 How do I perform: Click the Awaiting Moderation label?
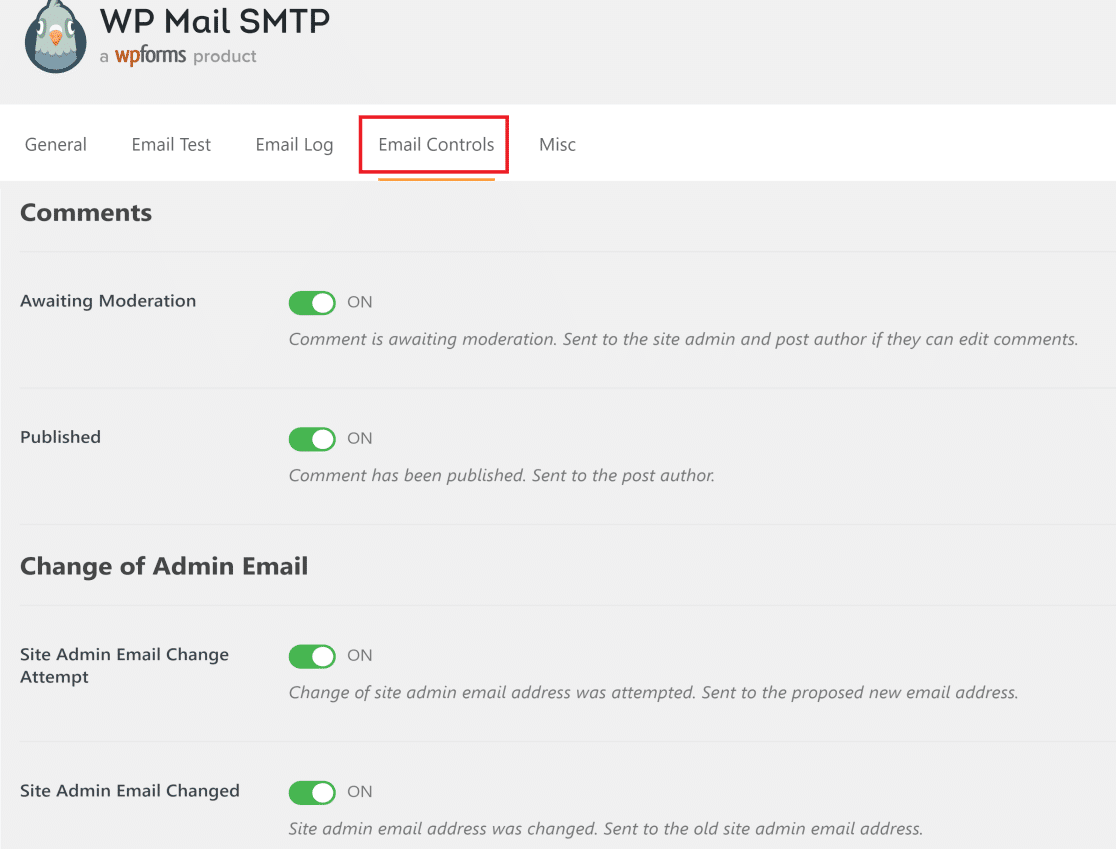coord(108,301)
